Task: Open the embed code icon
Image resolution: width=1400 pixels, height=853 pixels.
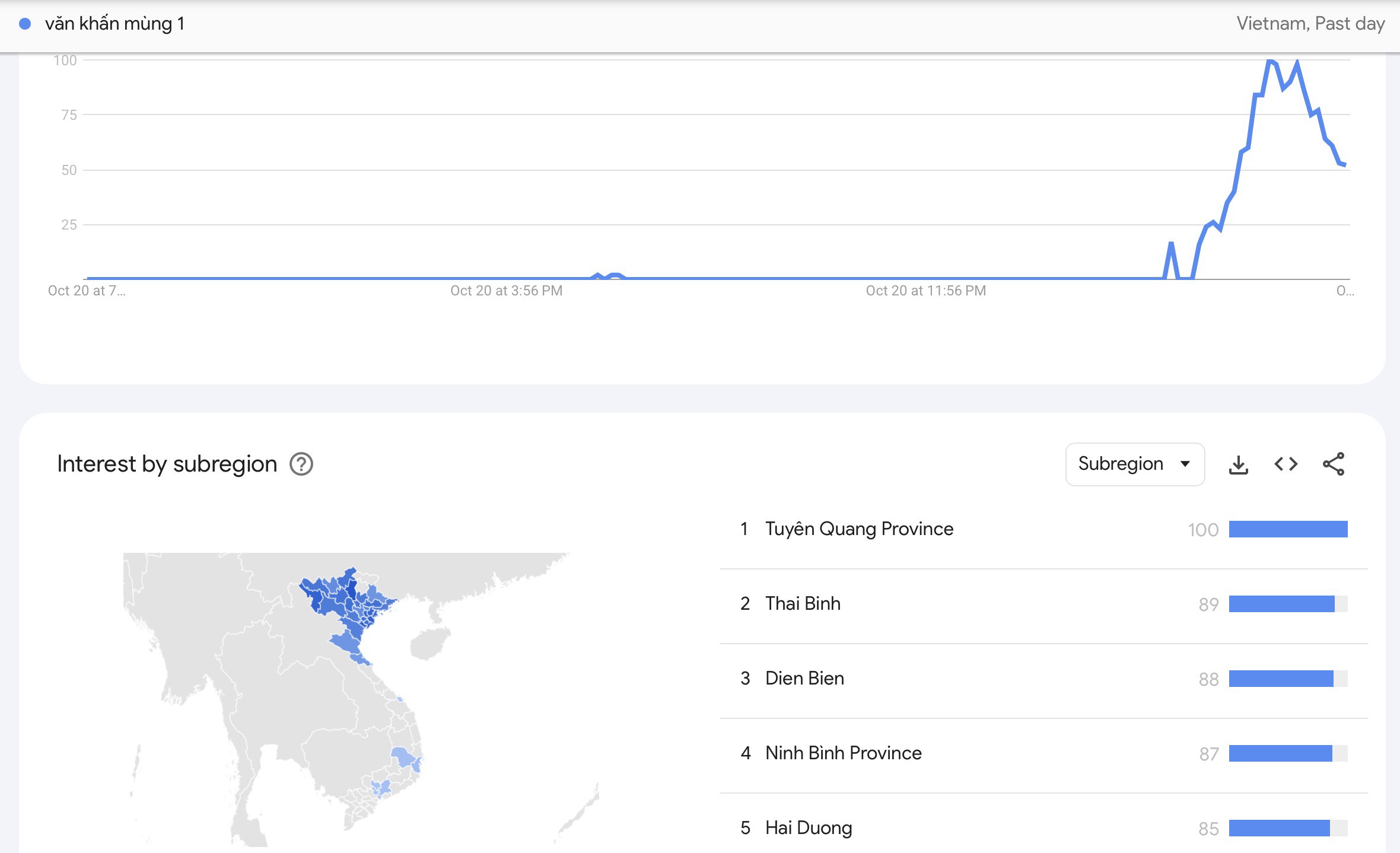Action: click(x=1286, y=464)
